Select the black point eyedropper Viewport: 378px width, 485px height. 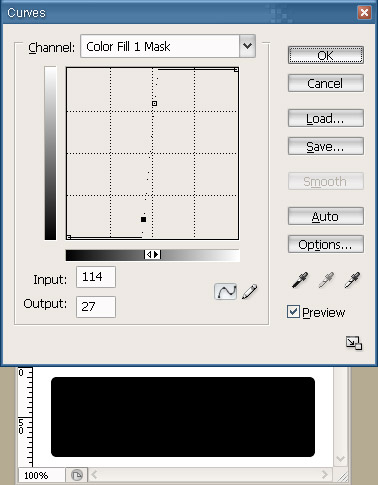[x=300, y=280]
